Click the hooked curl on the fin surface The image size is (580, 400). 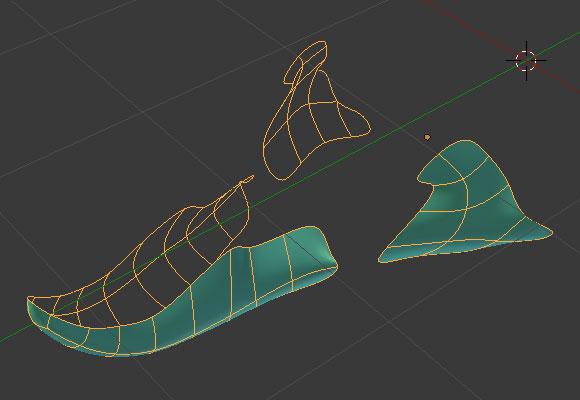(425, 179)
